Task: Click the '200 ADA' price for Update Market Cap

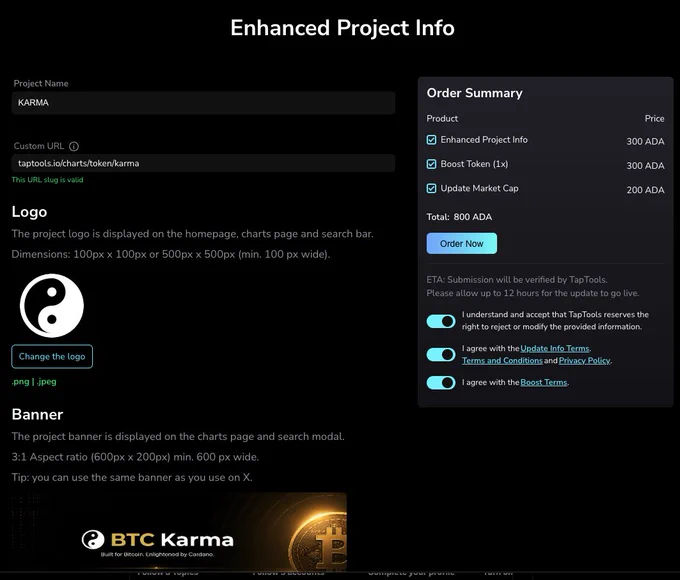Action: point(645,190)
